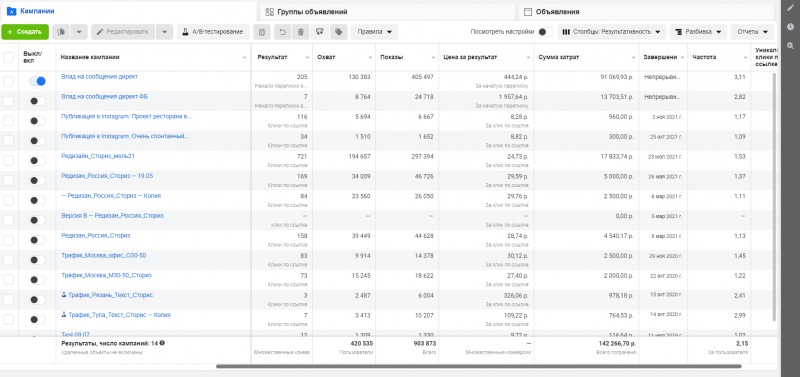Click the 'Цена за результат' column header
Screen dimensions: 800x377
point(486,57)
